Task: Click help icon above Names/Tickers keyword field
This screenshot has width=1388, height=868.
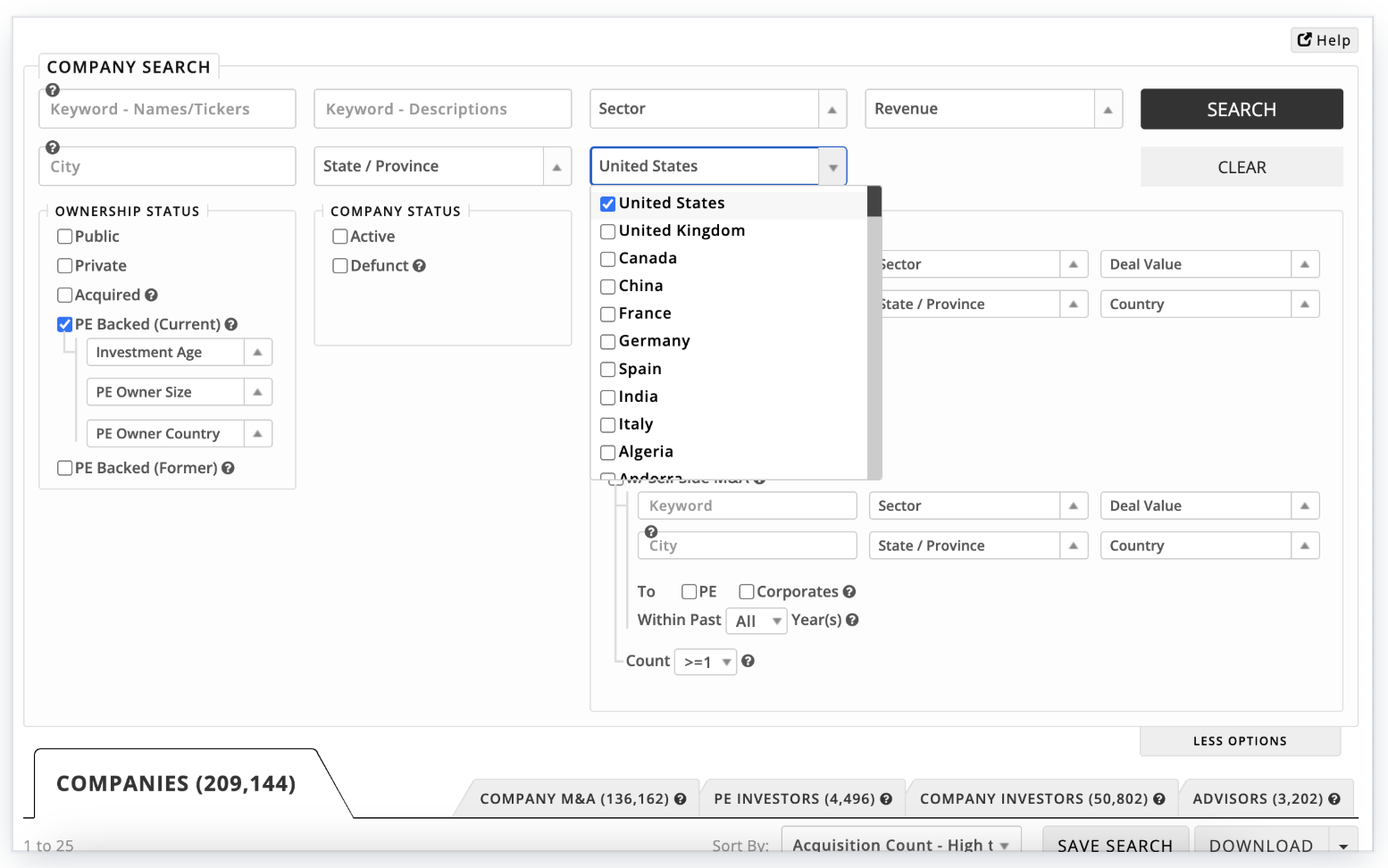Action: click(53, 90)
